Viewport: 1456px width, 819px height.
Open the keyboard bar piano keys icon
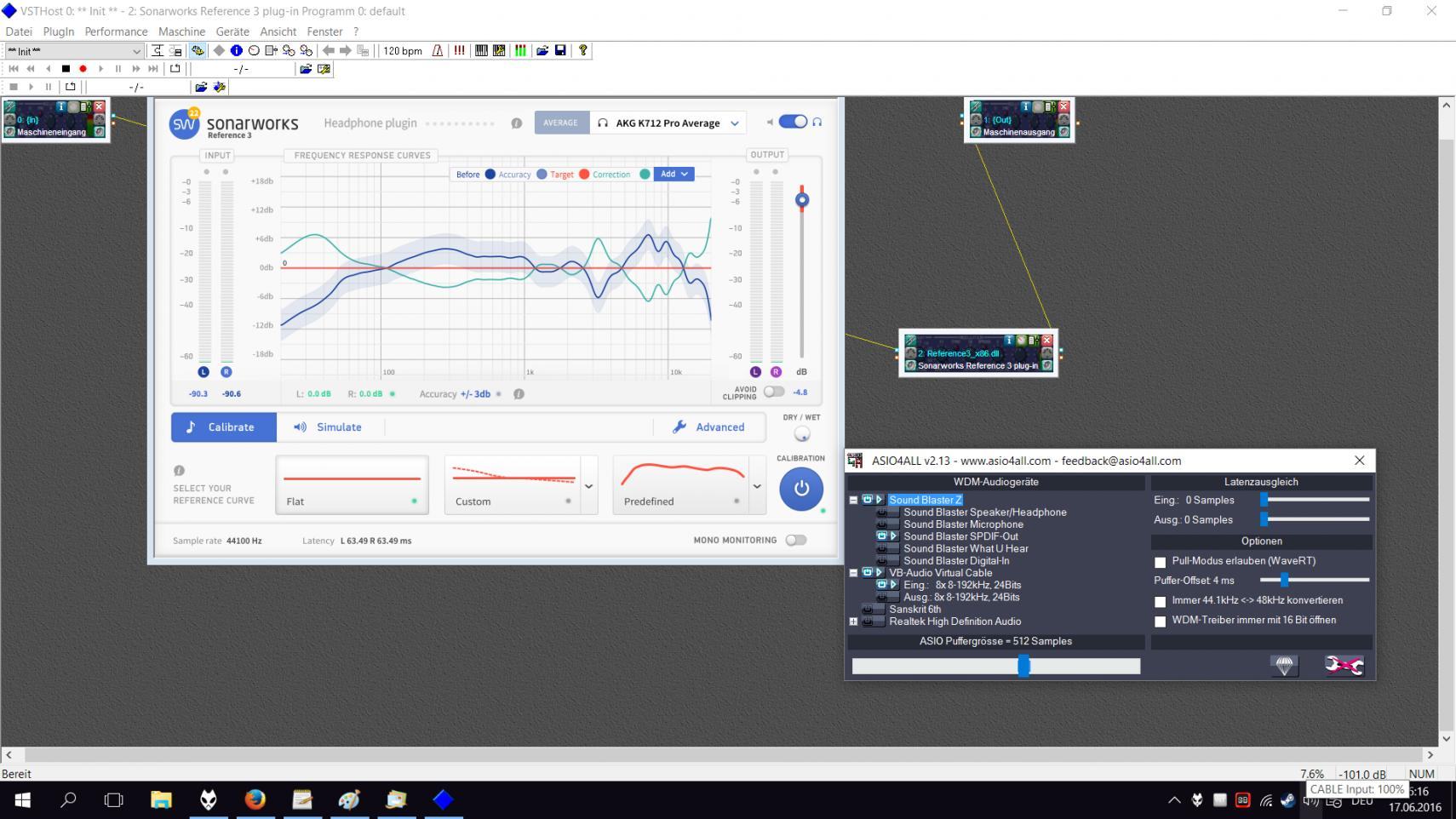pyautogui.click(x=481, y=51)
